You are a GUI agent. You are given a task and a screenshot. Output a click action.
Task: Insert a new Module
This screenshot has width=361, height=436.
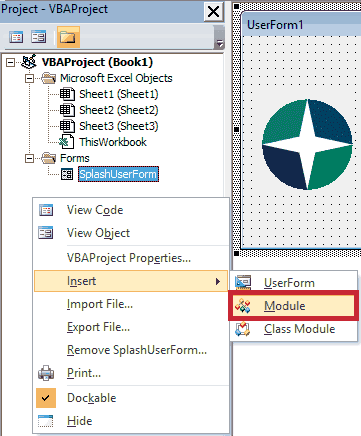point(293,306)
